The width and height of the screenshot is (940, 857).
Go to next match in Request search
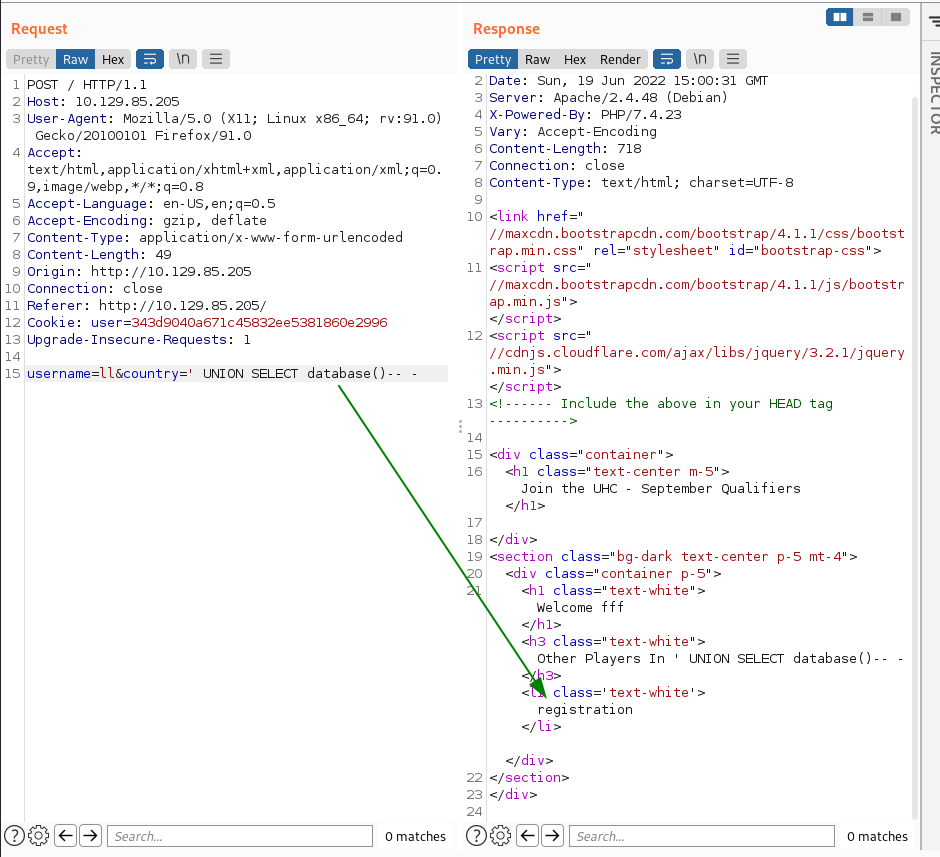click(91, 835)
